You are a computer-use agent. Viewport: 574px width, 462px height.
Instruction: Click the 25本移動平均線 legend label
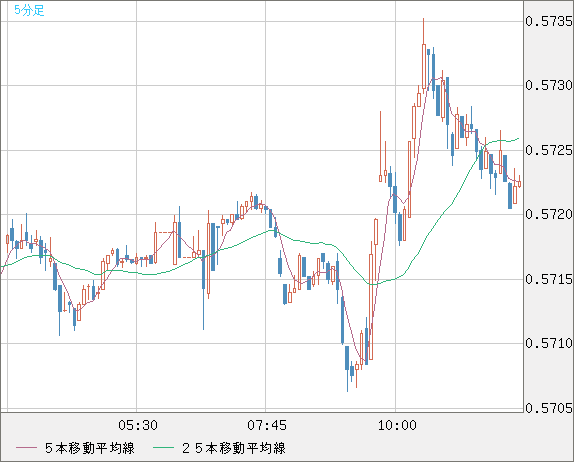234,448
